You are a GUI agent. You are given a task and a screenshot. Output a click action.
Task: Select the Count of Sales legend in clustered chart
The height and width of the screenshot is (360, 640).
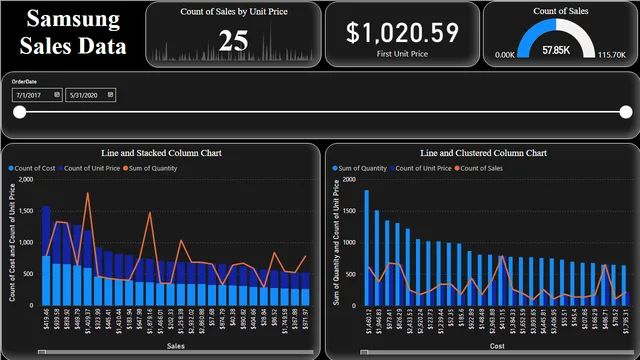tap(479, 168)
